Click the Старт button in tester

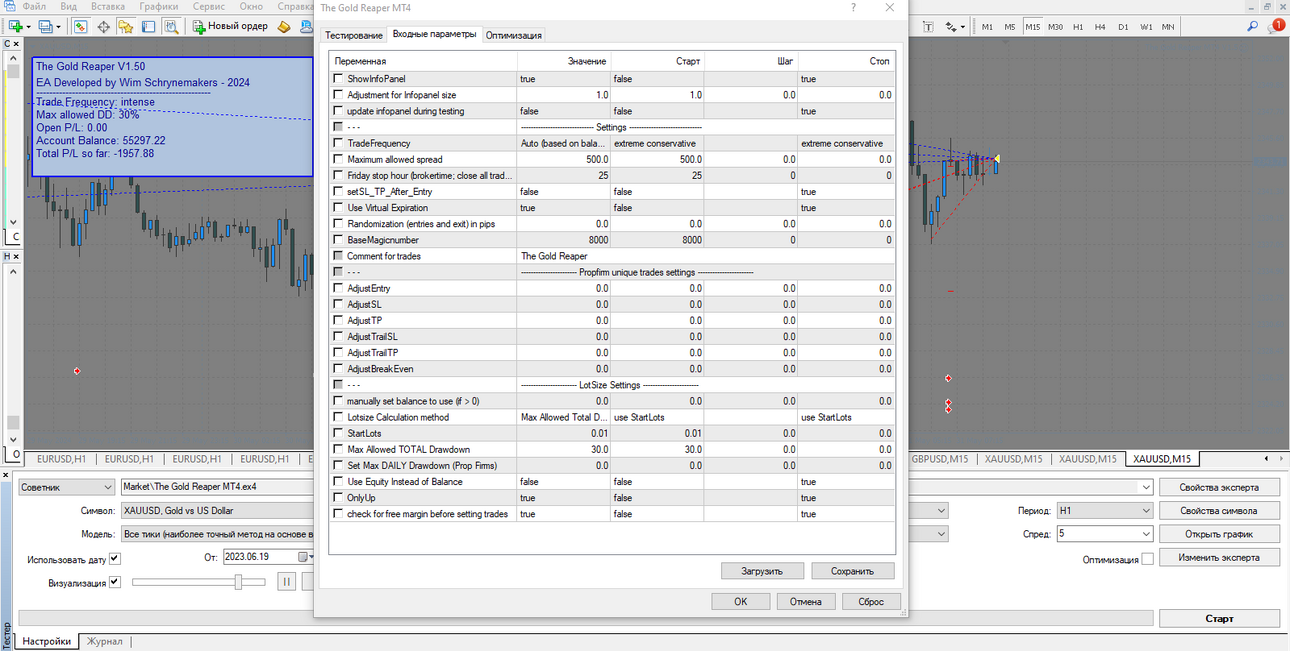click(1219, 618)
